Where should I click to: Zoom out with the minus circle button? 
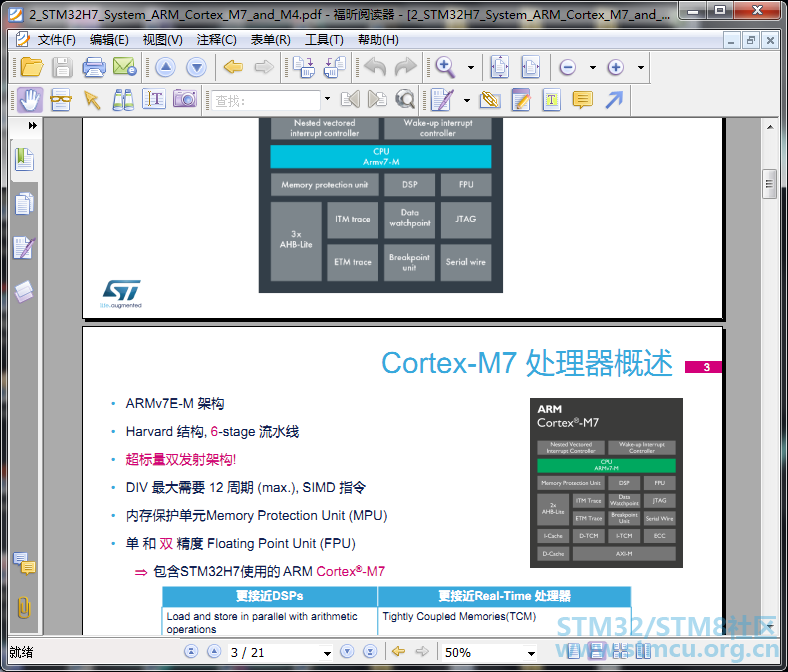[x=567, y=67]
